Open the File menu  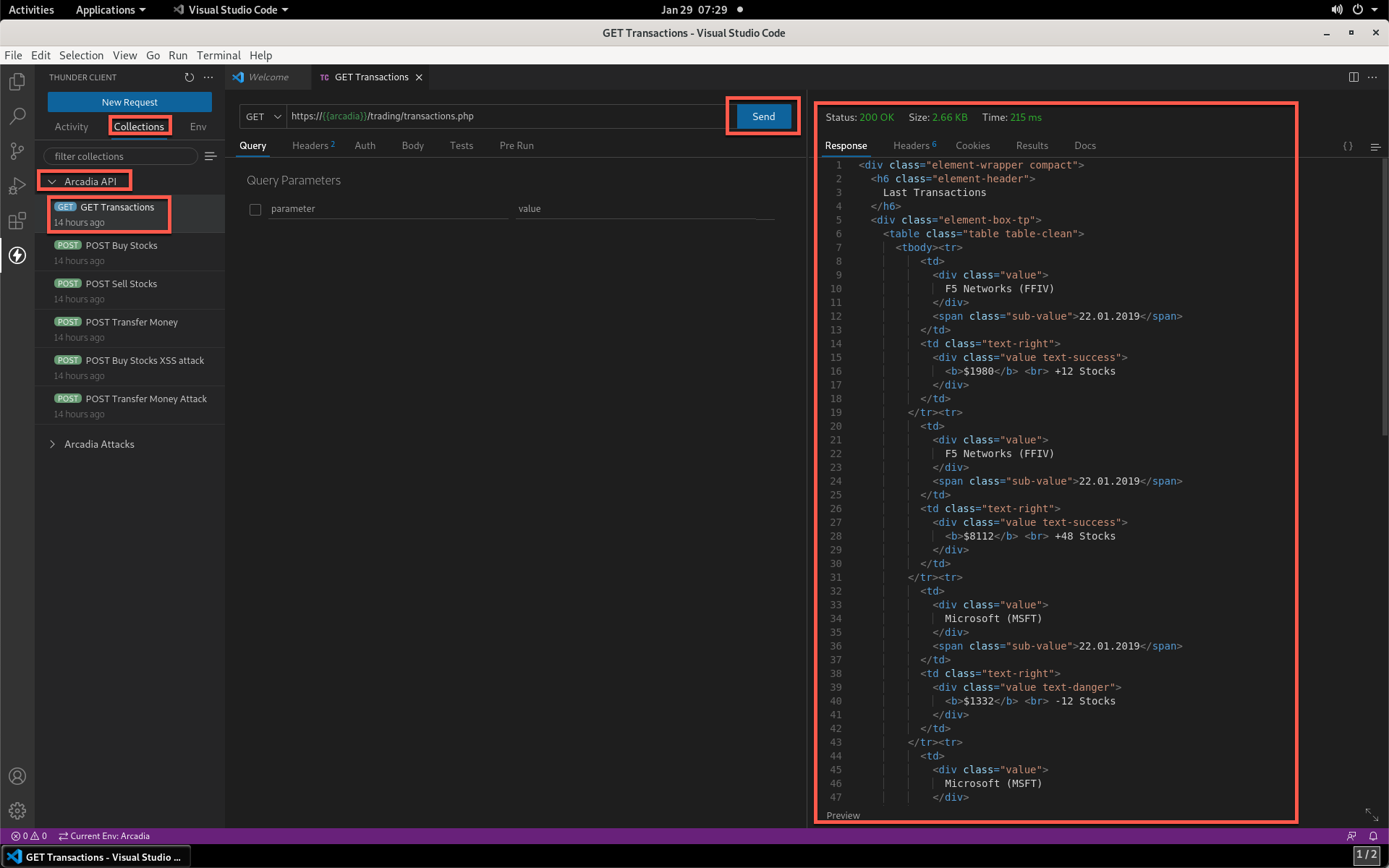click(x=13, y=56)
